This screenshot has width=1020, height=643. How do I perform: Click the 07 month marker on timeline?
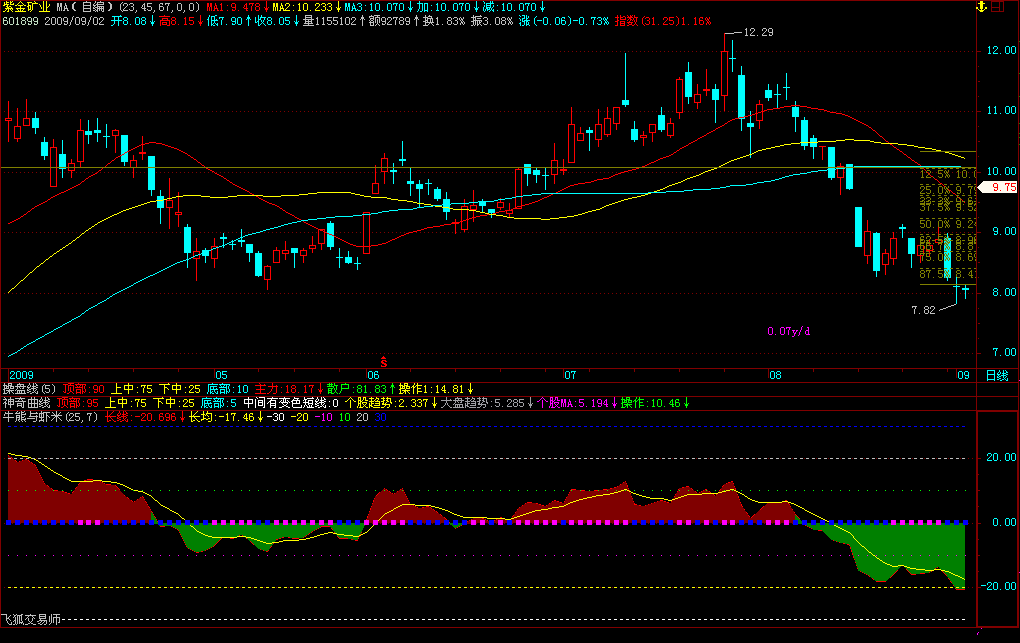pos(570,376)
